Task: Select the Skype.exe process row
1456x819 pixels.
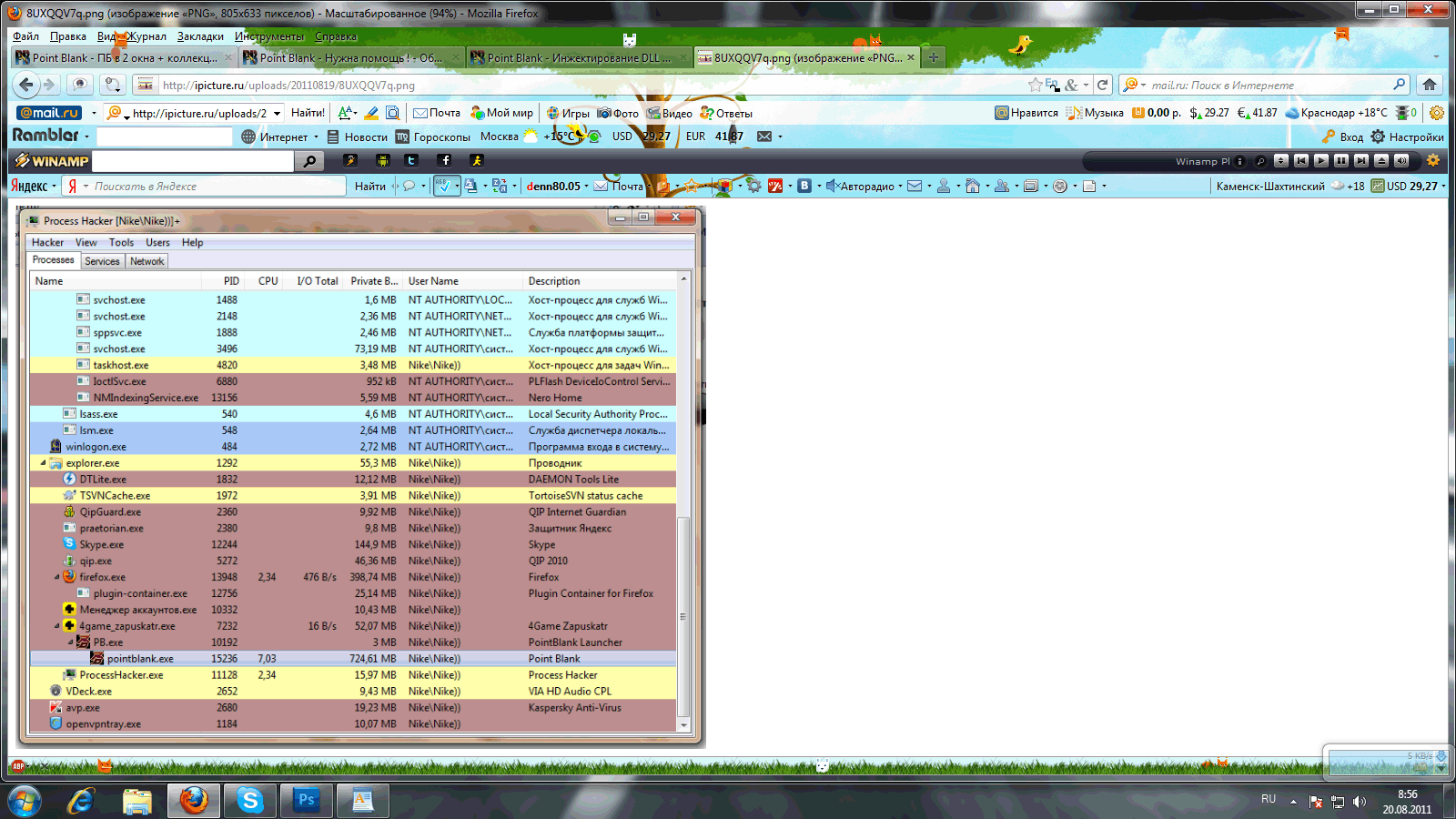Action: (353, 544)
